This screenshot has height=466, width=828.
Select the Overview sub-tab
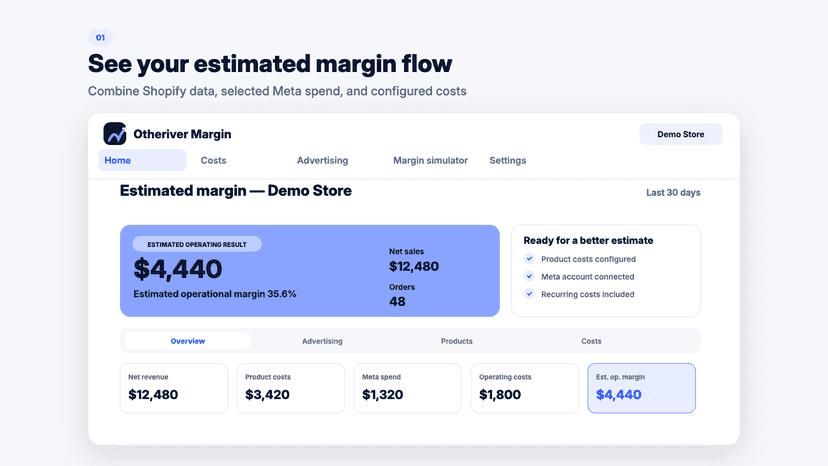click(x=187, y=341)
